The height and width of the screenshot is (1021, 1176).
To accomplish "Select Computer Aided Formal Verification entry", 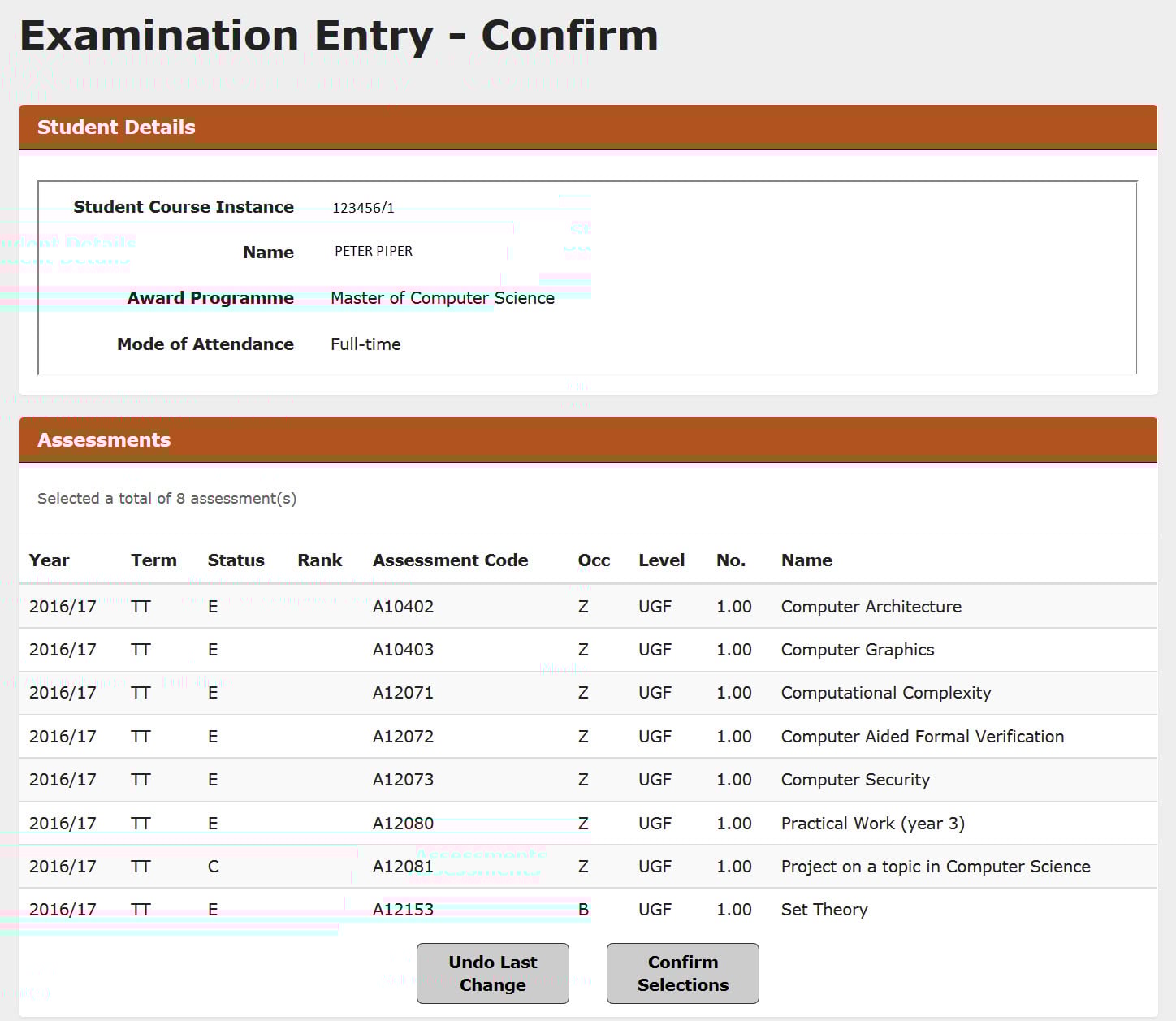I will point(922,737).
